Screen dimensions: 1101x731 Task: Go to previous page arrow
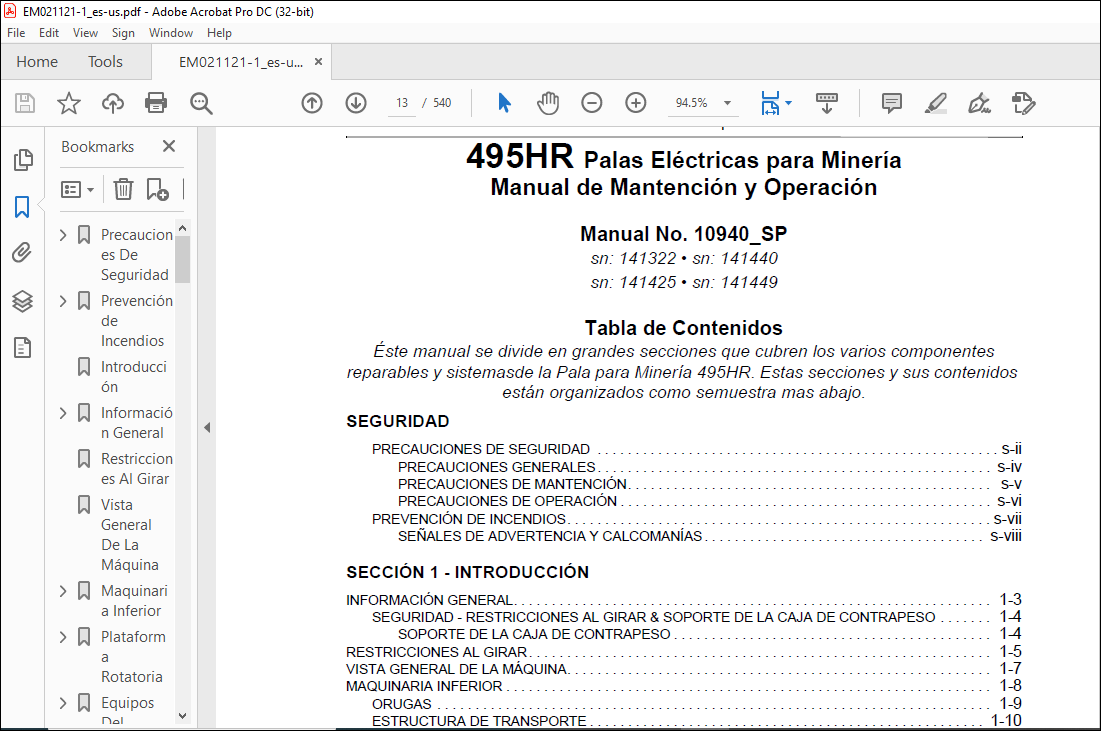tap(312, 103)
